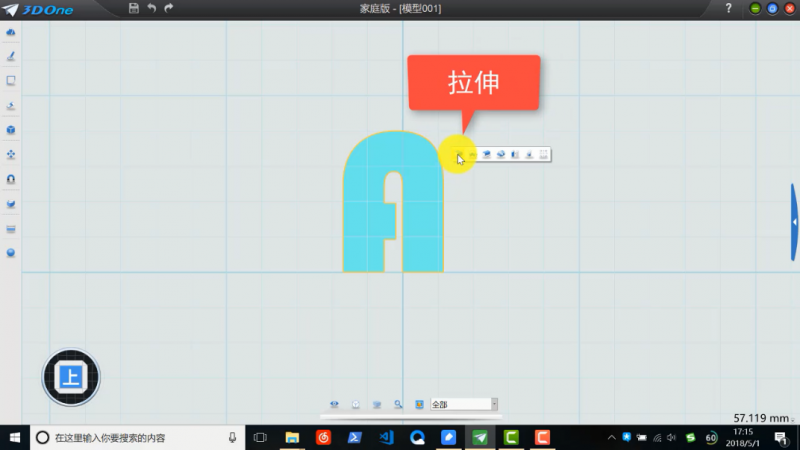Image resolution: width=800 pixels, height=450 pixels.
Task: Click the orange-blue view icon in bottom toolbar
Action: coord(419,404)
